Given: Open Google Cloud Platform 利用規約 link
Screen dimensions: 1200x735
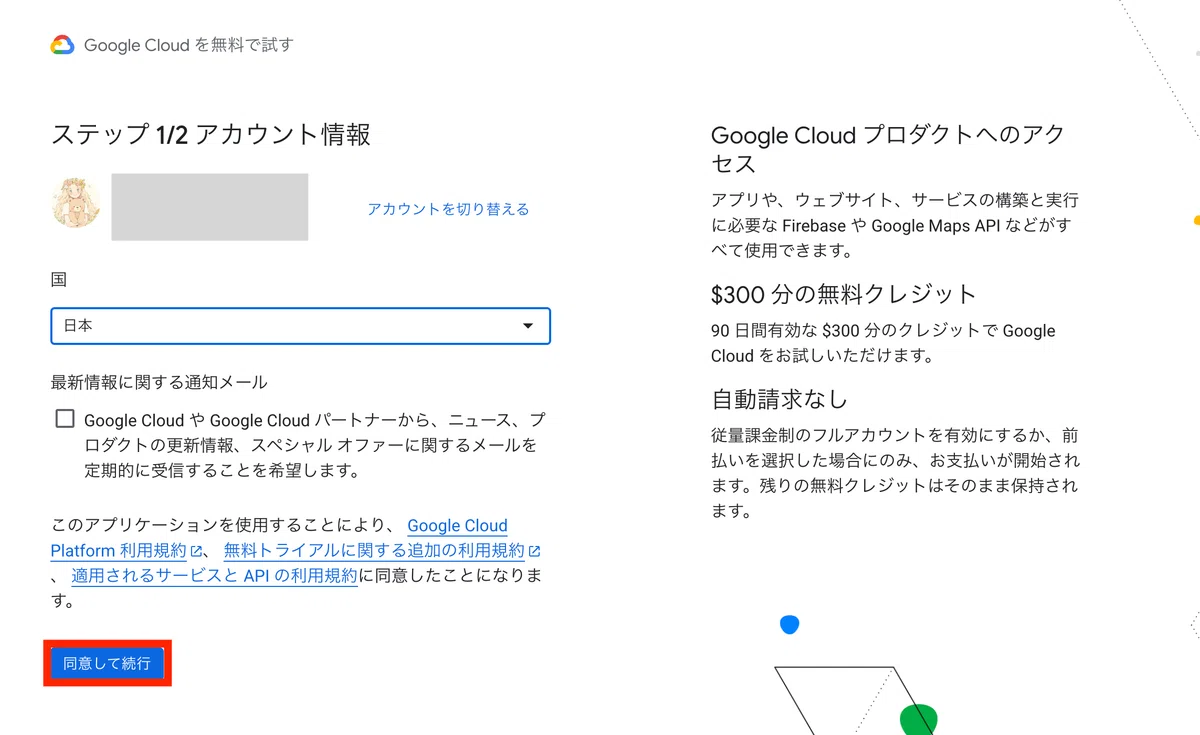Looking at the screenshot, I should (279, 538).
